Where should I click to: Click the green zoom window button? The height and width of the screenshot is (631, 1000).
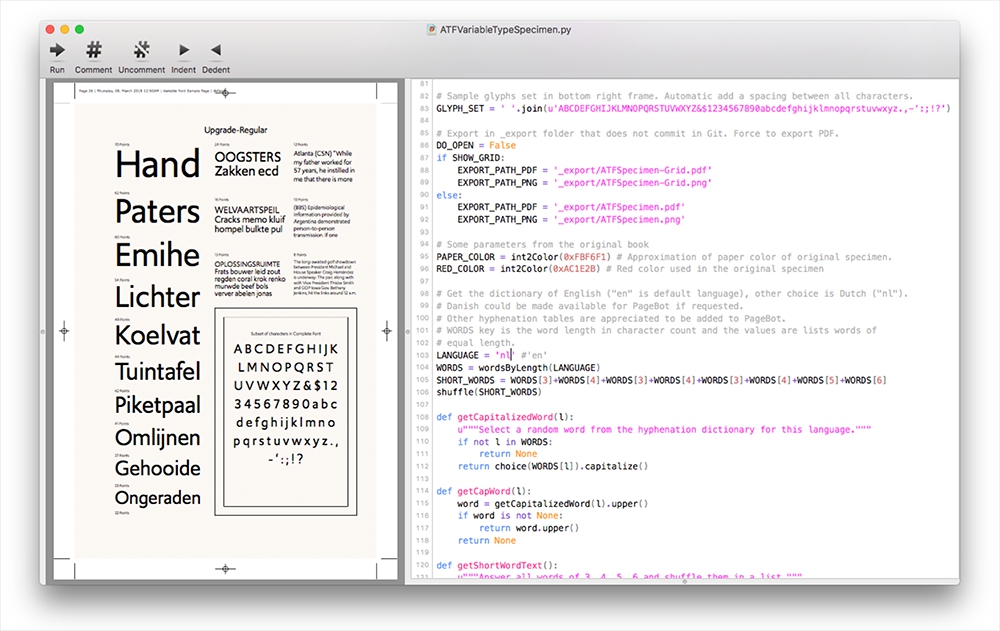pyautogui.click(x=80, y=29)
